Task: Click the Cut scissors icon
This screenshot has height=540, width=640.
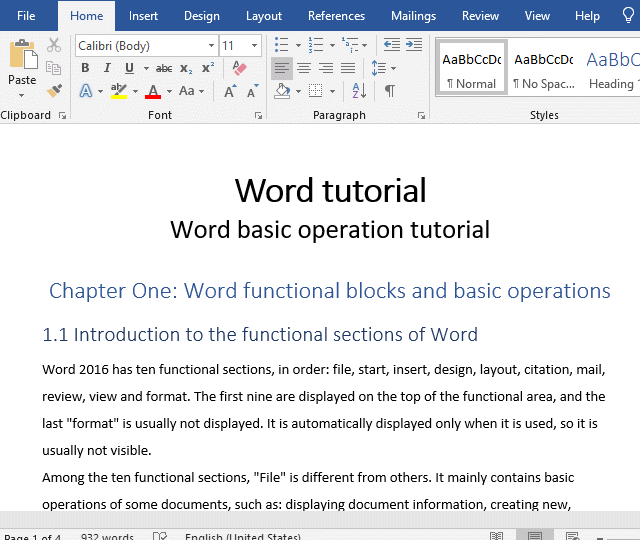Action: coord(53,45)
